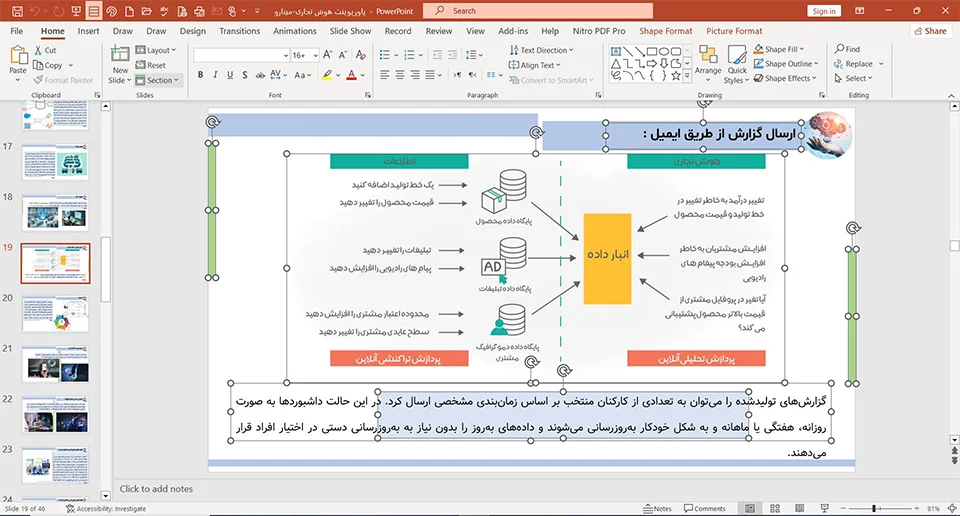960x516 pixels.
Task: Apply red font color
Action: (351, 75)
